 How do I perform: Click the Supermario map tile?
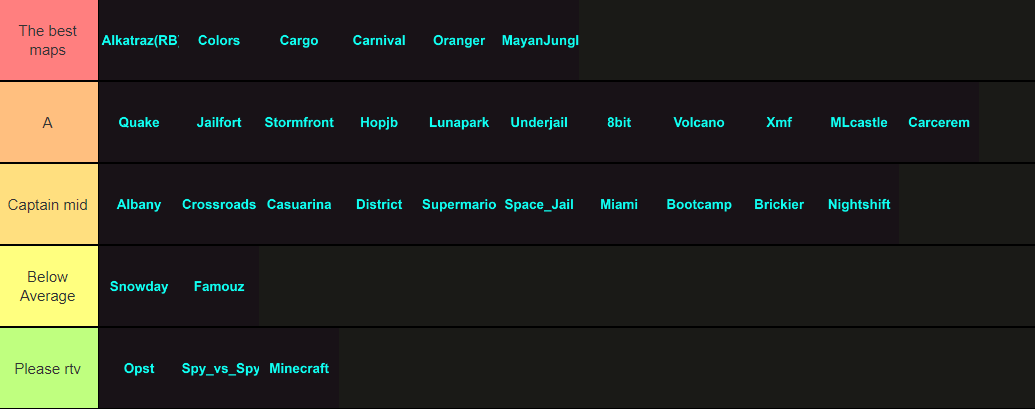pos(459,205)
